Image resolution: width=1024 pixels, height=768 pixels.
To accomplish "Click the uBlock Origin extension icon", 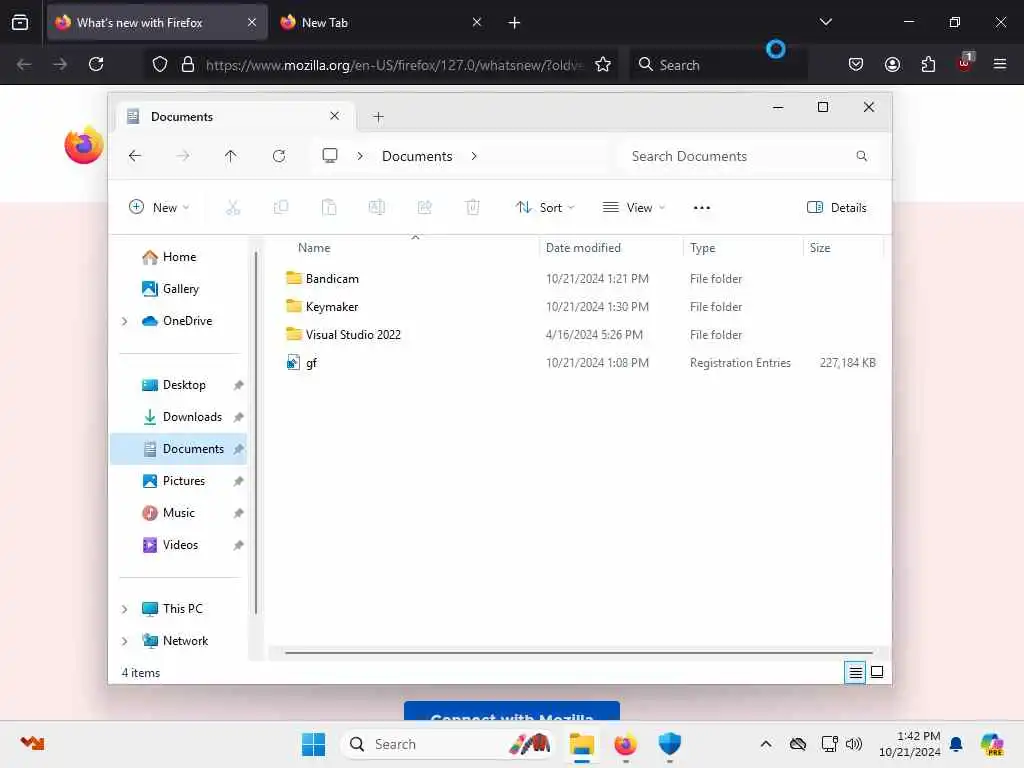I will [x=965, y=63].
